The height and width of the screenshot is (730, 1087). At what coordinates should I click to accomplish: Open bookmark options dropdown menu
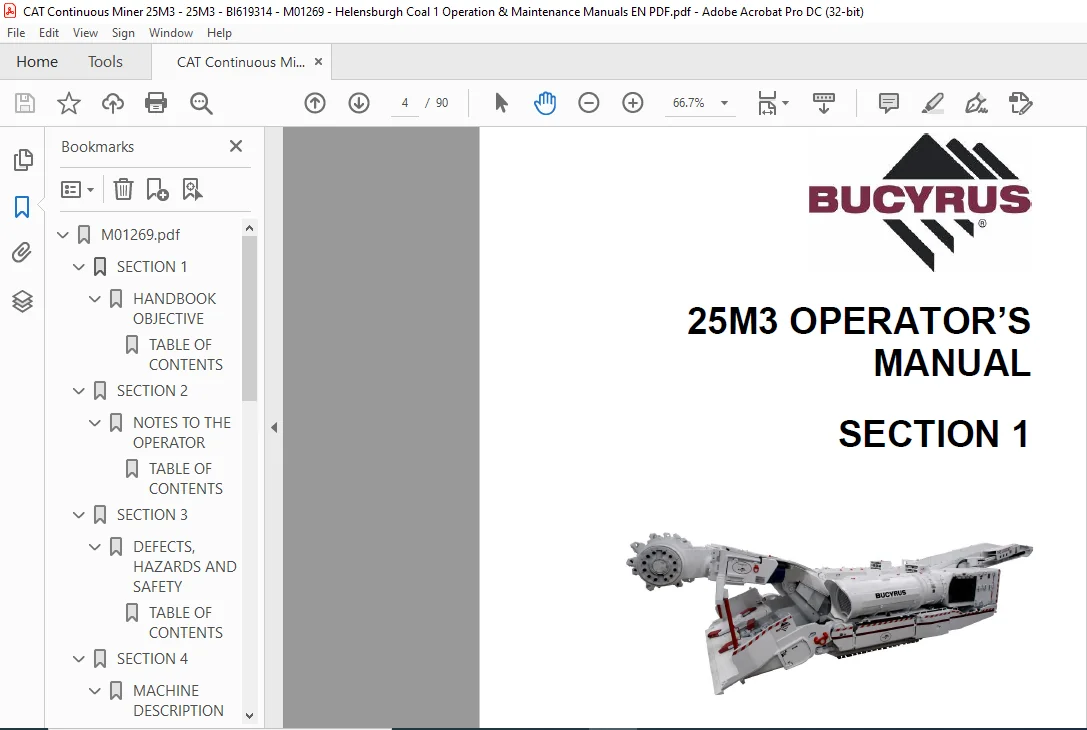78,189
